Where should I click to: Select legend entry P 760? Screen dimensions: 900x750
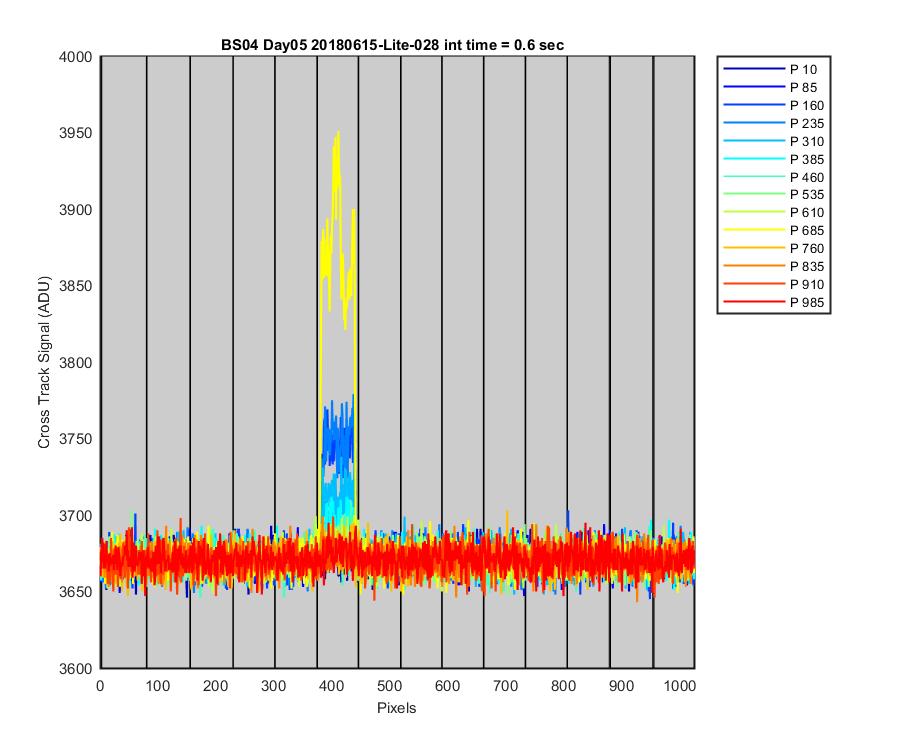coord(773,248)
